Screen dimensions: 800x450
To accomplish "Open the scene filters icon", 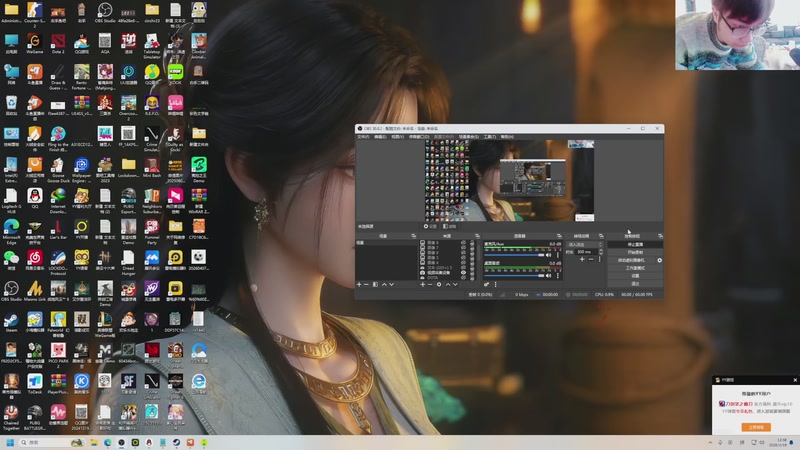I will [x=375, y=284].
